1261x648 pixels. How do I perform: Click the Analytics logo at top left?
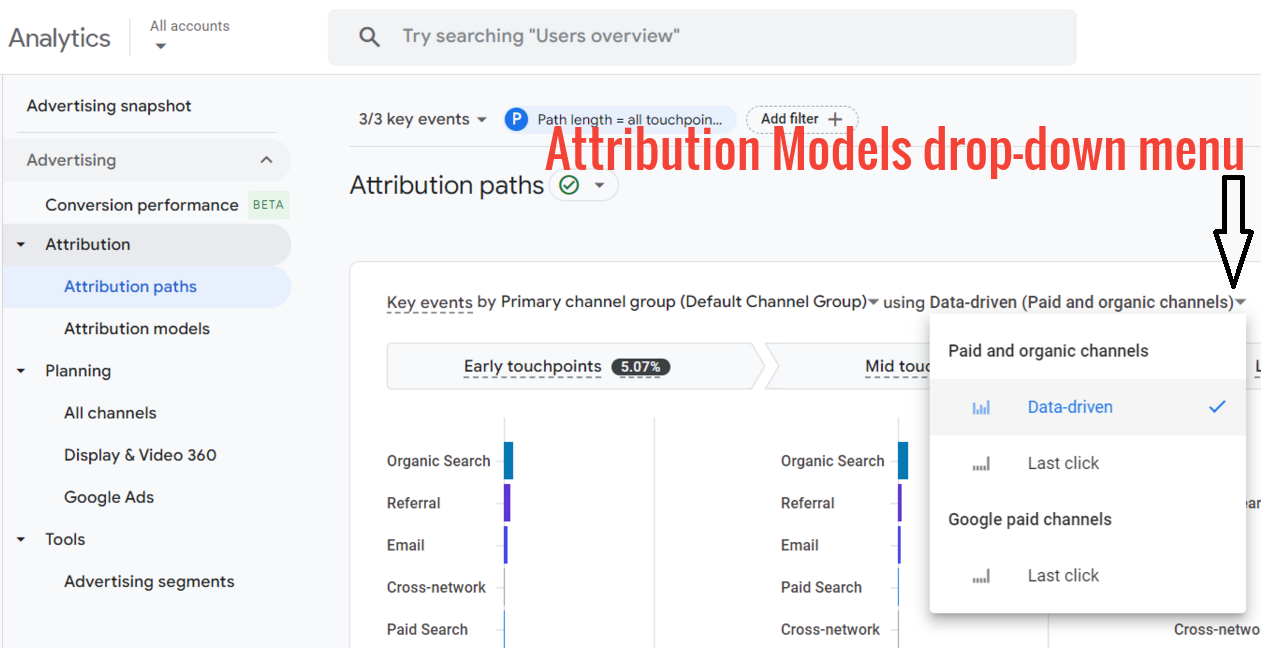pyautogui.click(x=59, y=37)
